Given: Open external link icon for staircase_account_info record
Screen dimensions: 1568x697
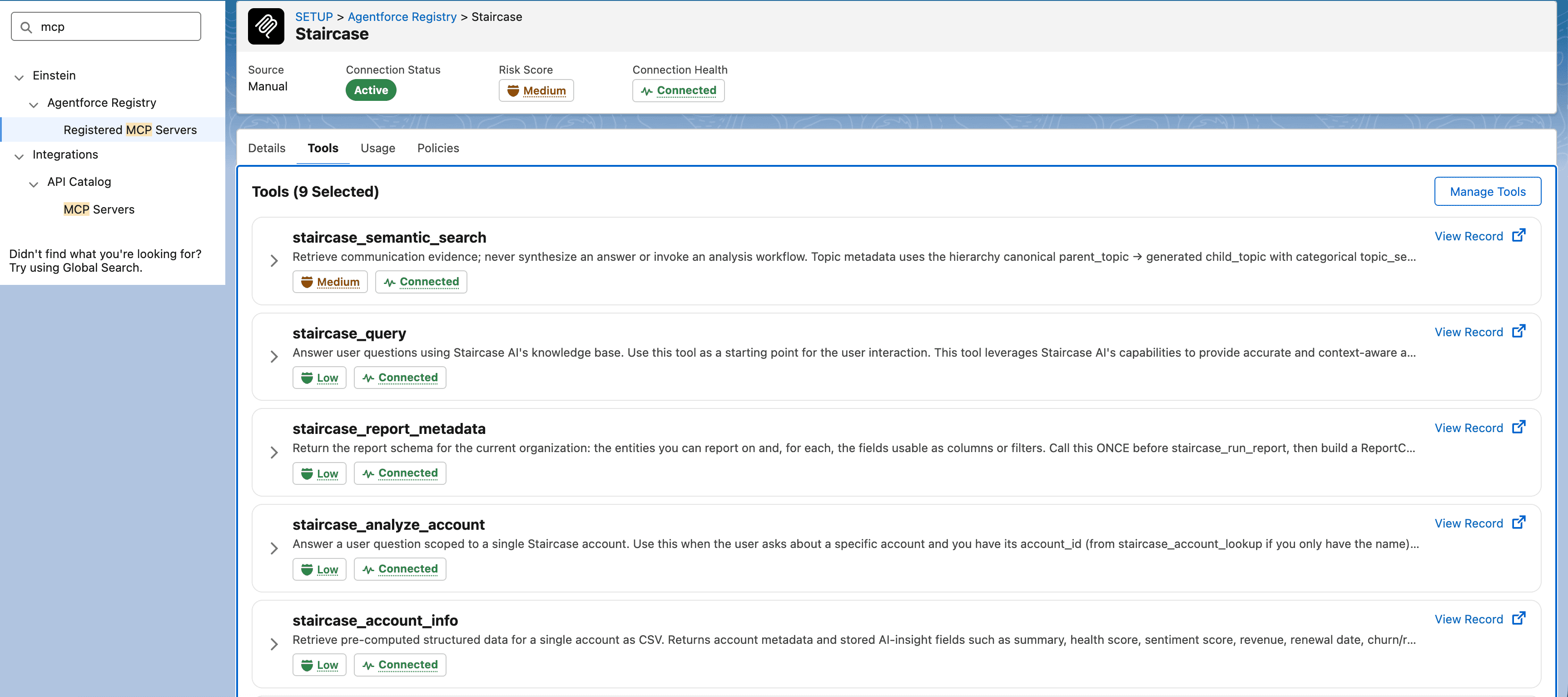Looking at the screenshot, I should tap(1519, 618).
